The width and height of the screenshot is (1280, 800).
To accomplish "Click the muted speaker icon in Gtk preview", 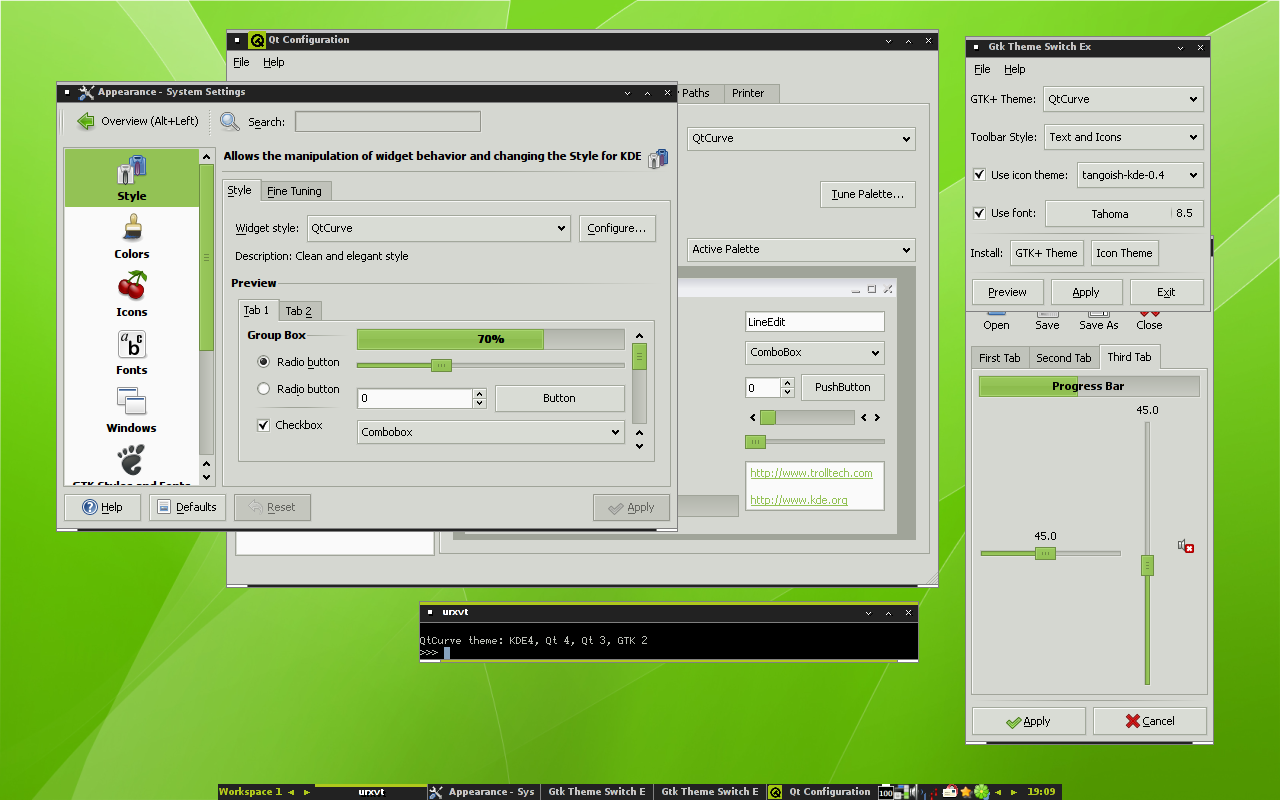I will click(x=1186, y=546).
